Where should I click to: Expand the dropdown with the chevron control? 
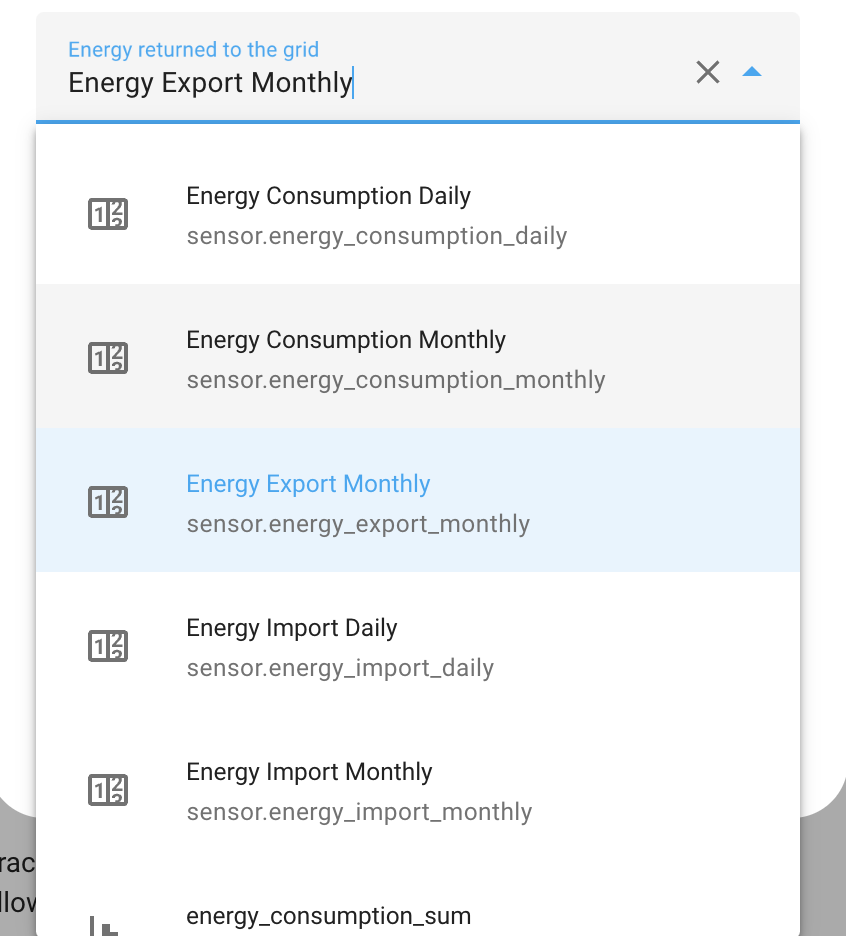pyautogui.click(x=753, y=72)
